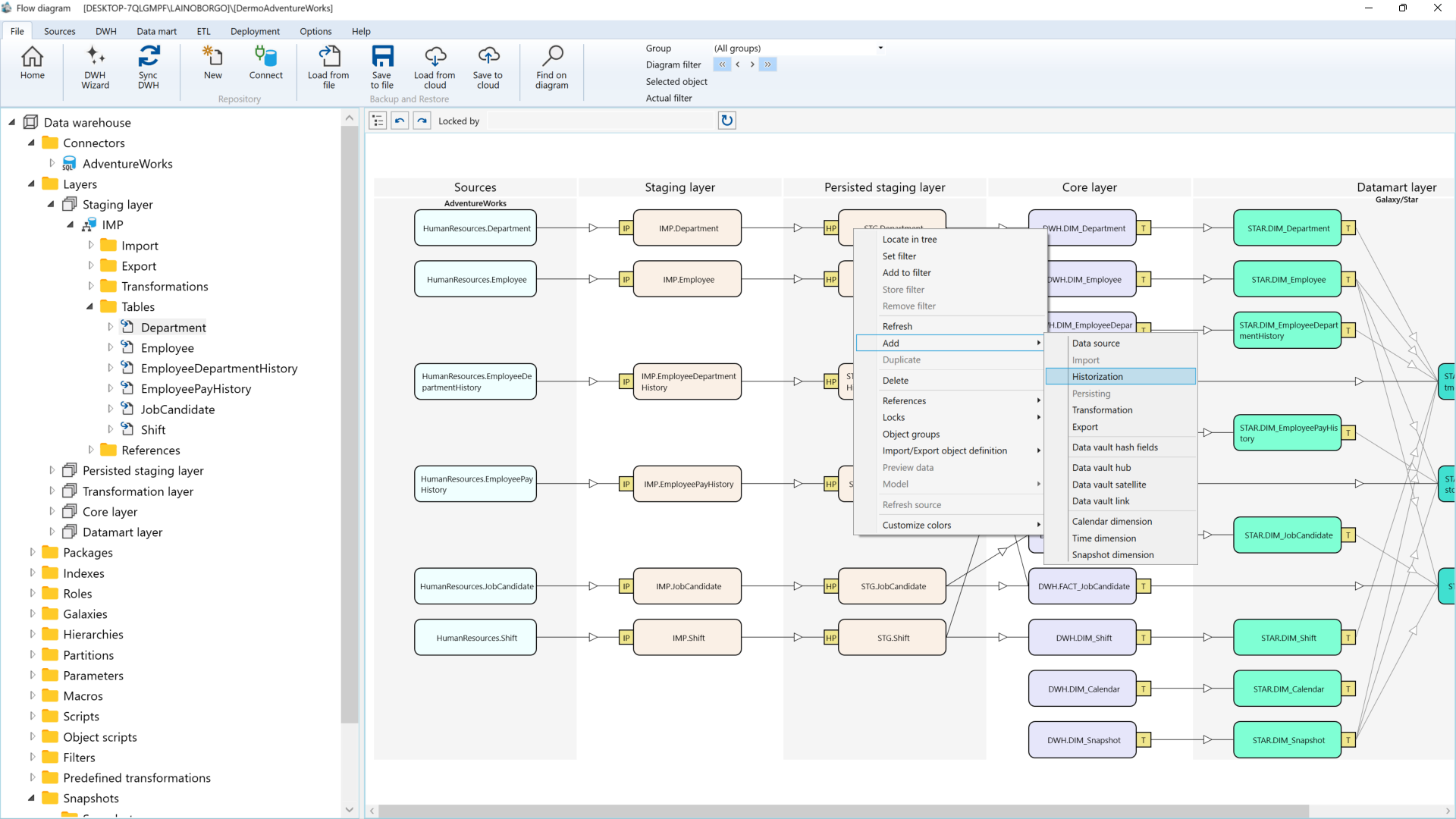The width and height of the screenshot is (1456, 819).
Task: Open the Options ribbon tab
Action: (315, 31)
